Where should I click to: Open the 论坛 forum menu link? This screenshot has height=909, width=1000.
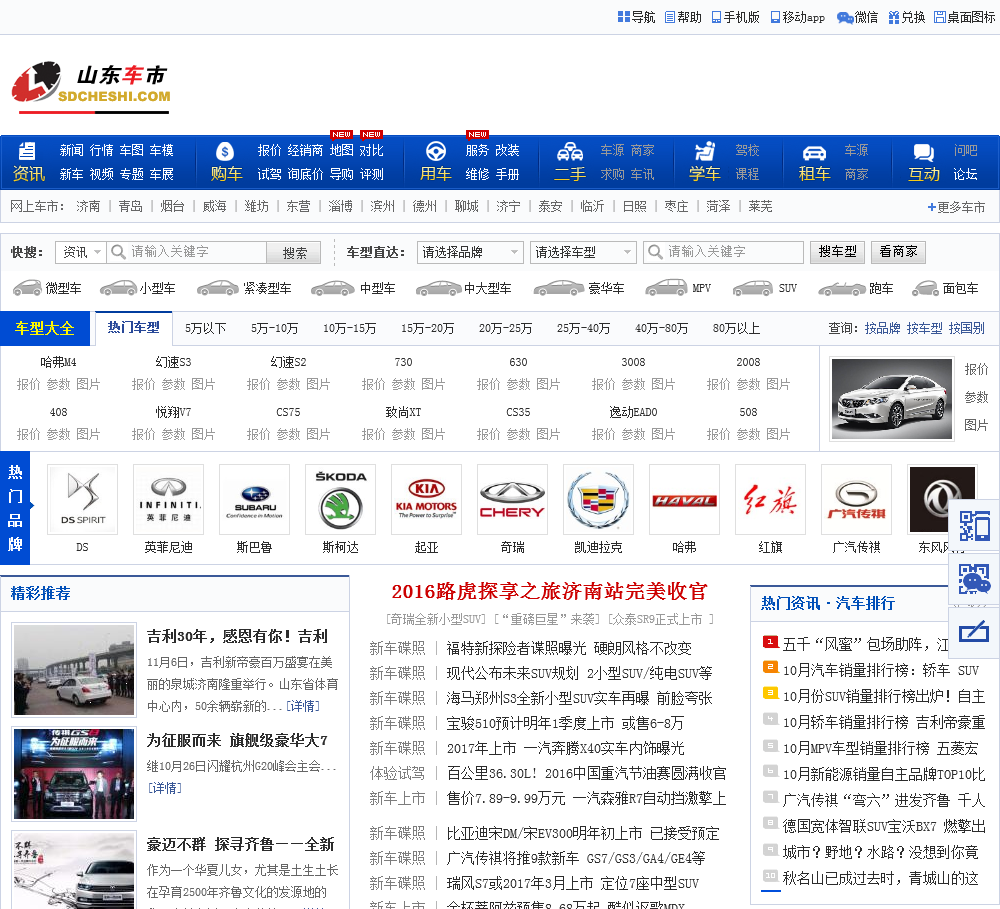965,174
